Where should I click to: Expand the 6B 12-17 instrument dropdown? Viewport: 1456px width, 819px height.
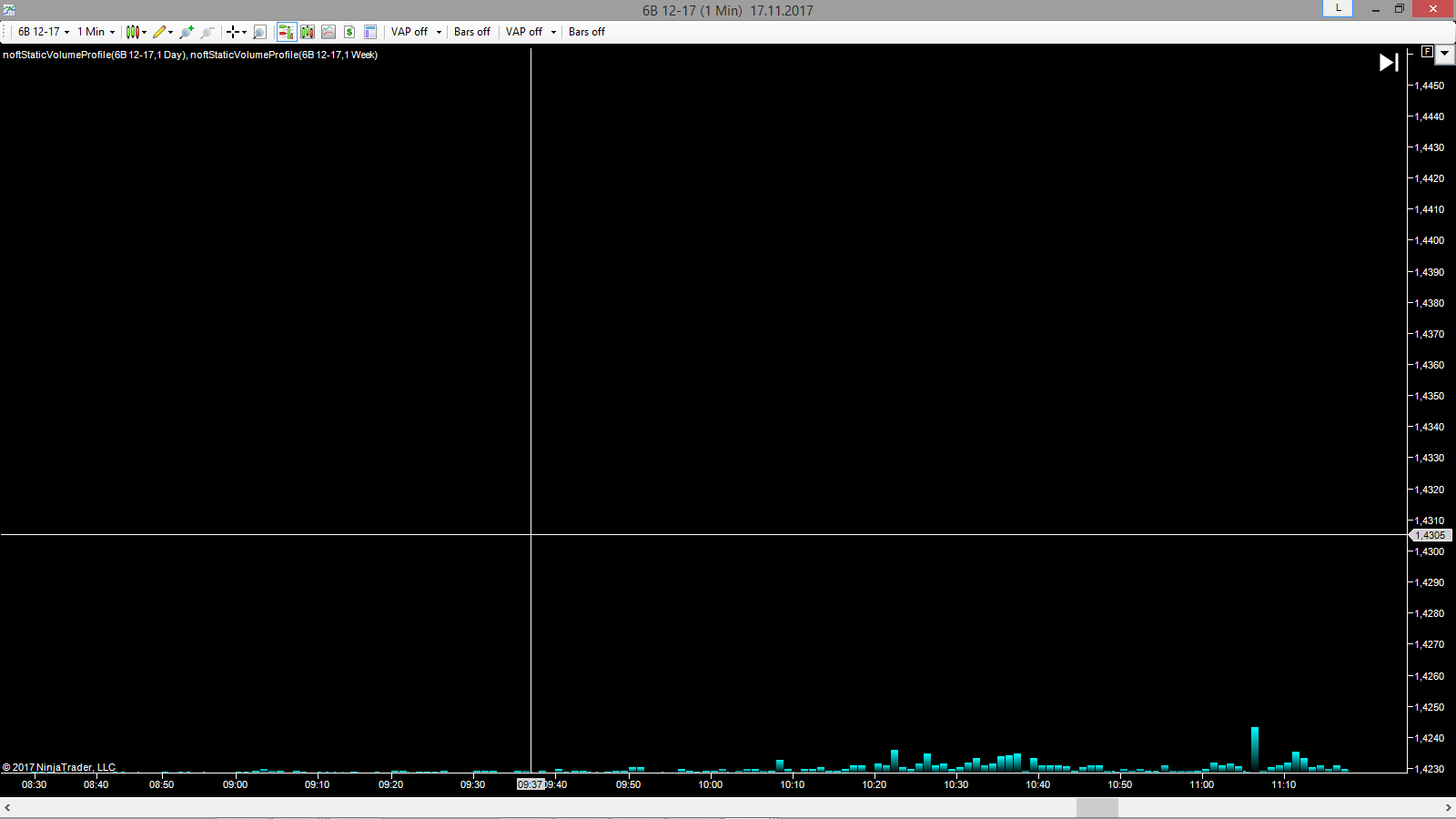tap(43, 32)
